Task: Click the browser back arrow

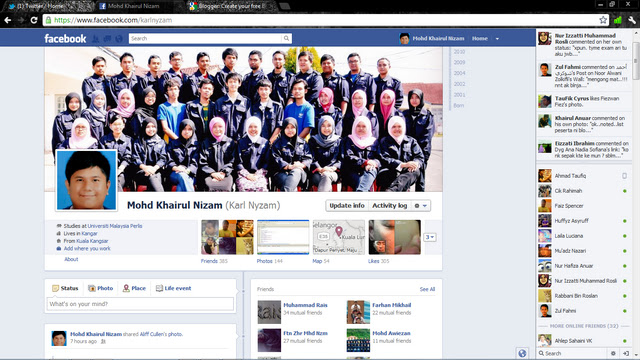Action: tap(8, 20)
